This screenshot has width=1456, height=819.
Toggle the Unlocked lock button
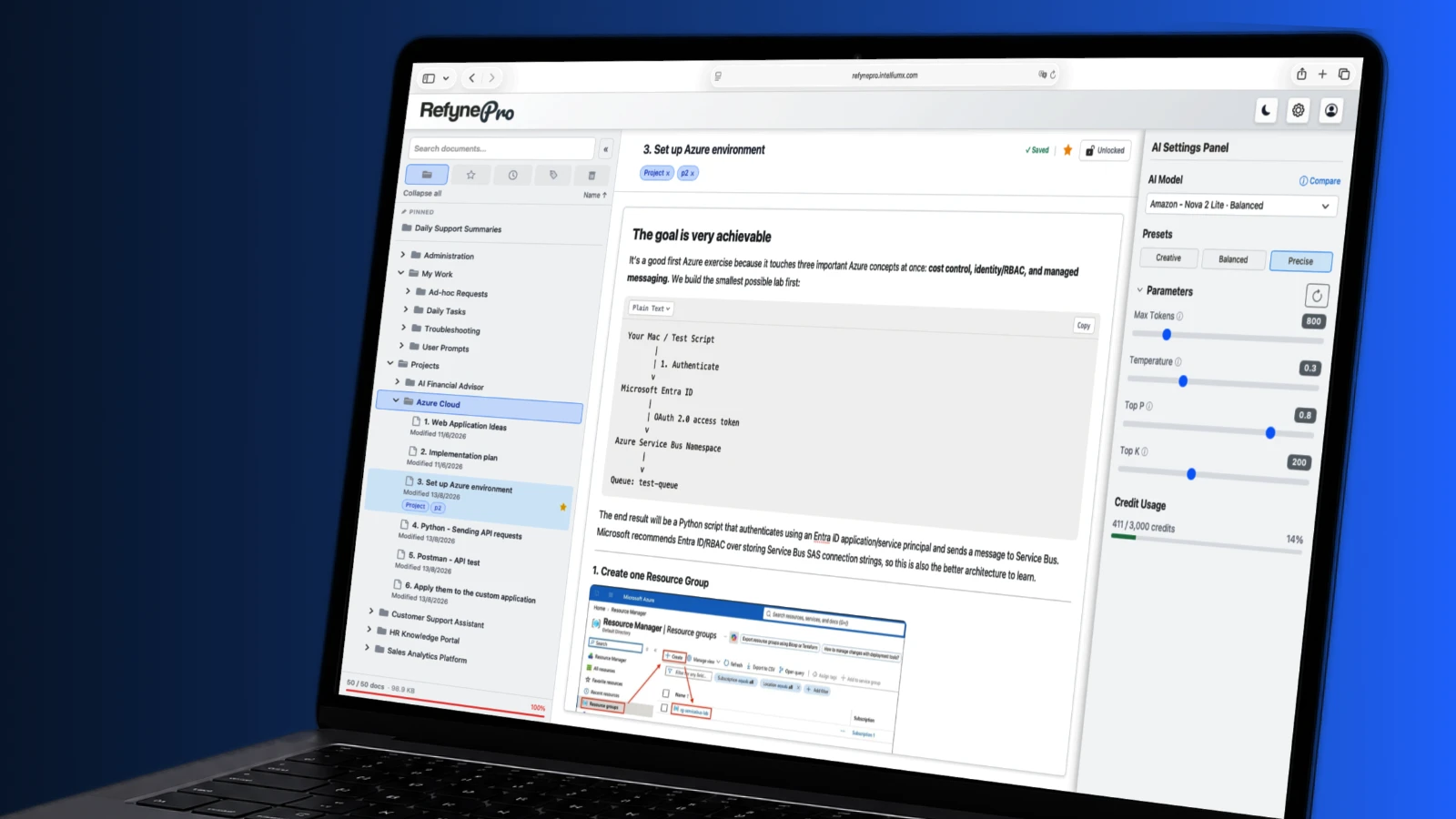pyautogui.click(x=1105, y=151)
